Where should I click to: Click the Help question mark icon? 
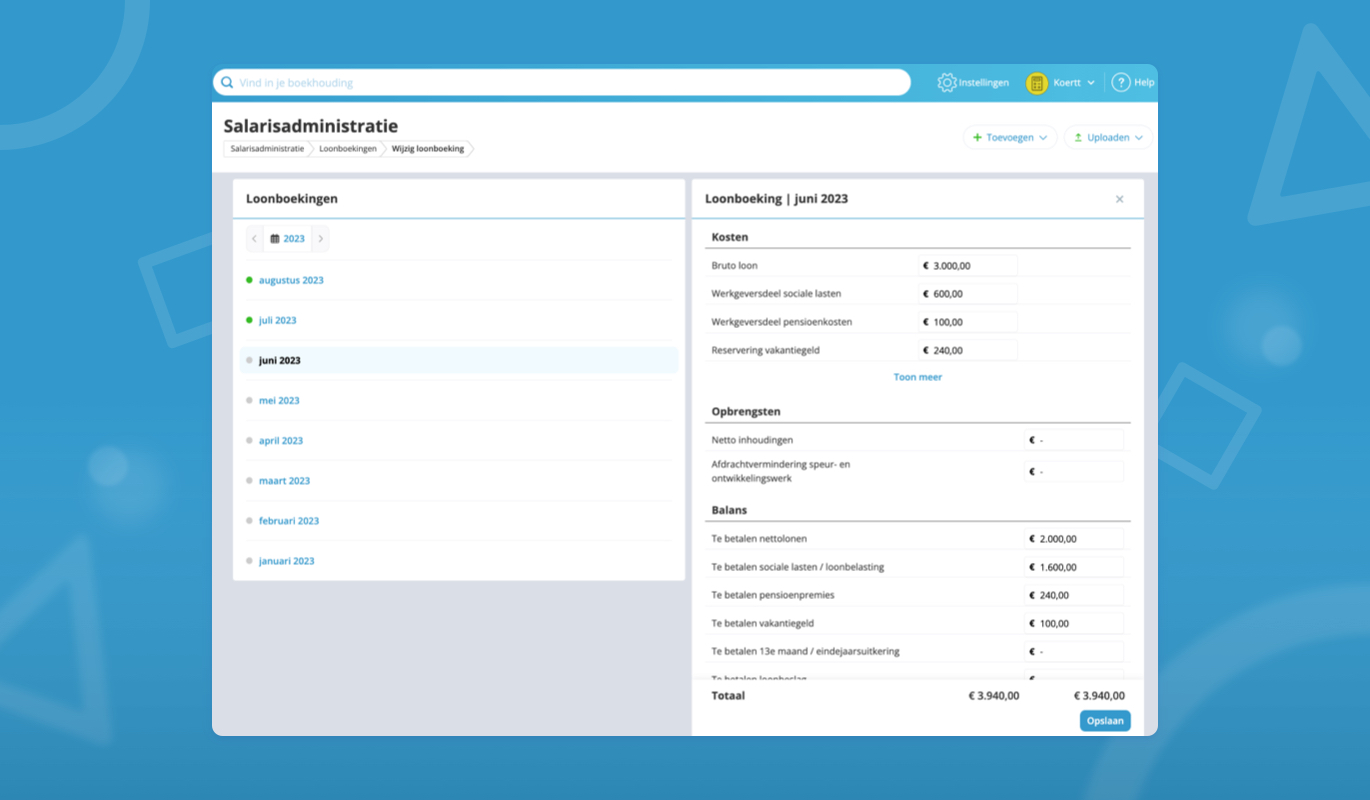point(1121,83)
